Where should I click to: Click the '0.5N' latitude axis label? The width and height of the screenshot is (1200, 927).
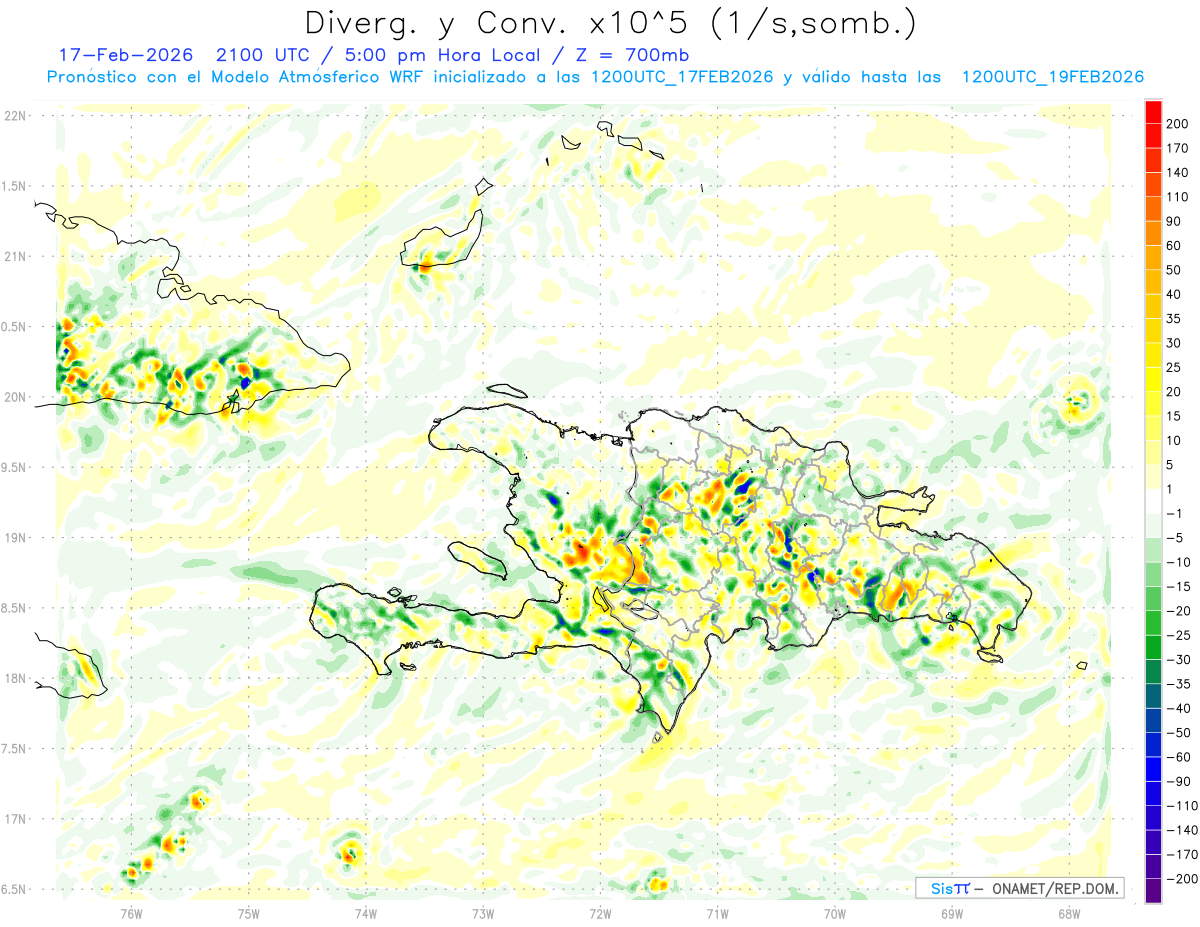(x=14, y=327)
